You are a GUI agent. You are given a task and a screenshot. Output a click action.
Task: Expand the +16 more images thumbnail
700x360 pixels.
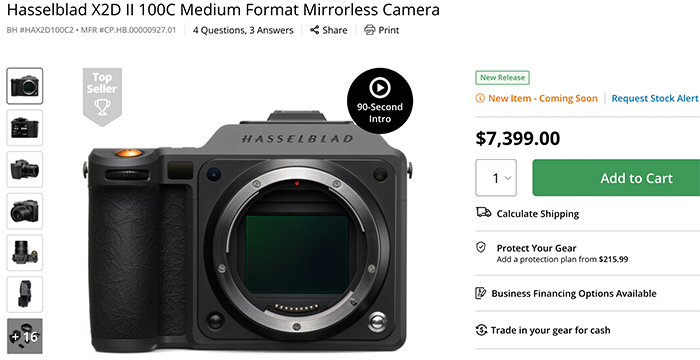tap(25, 336)
